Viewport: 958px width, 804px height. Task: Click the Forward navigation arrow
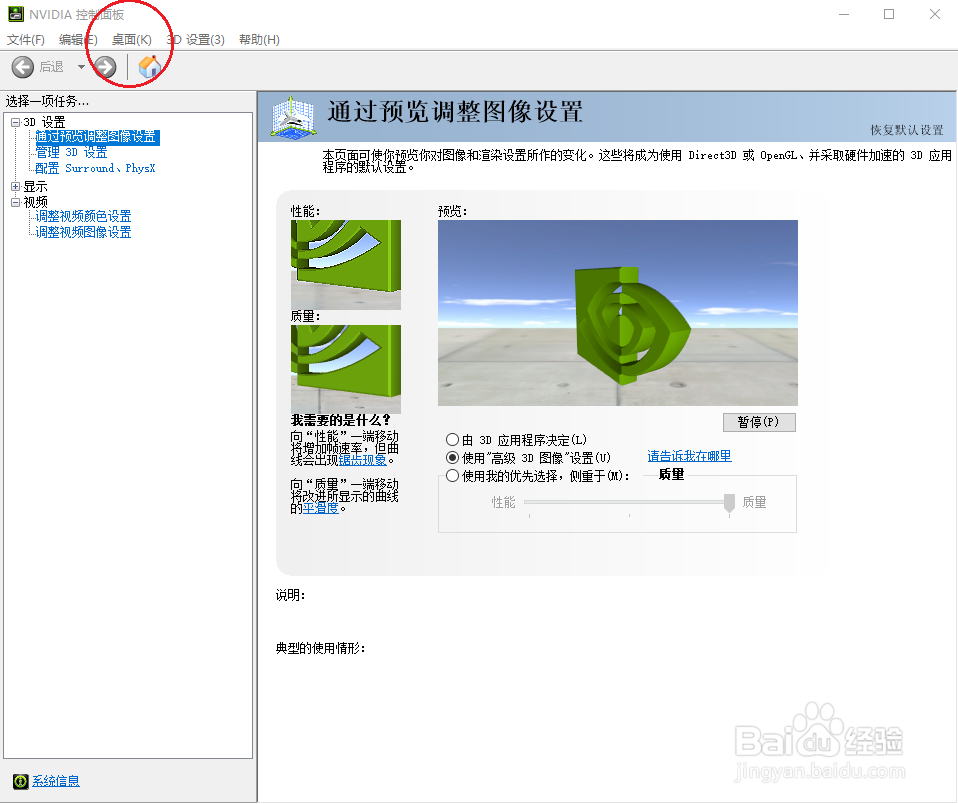point(103,67)
